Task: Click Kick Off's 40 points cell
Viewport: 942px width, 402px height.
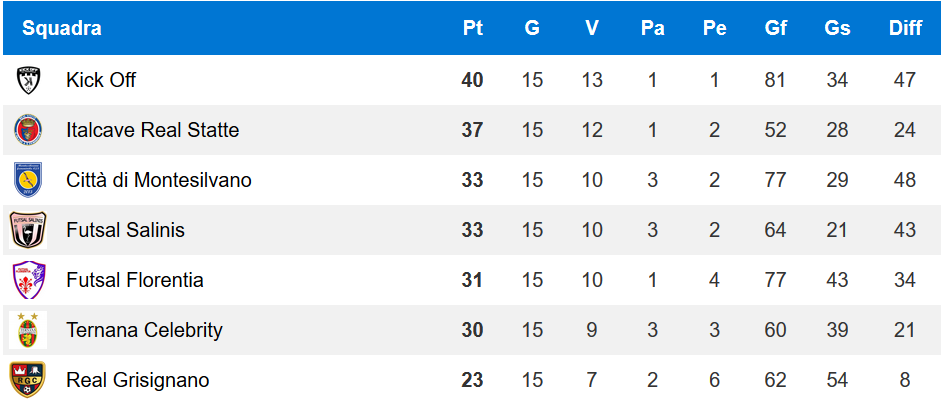Action: tap(472, 80)
